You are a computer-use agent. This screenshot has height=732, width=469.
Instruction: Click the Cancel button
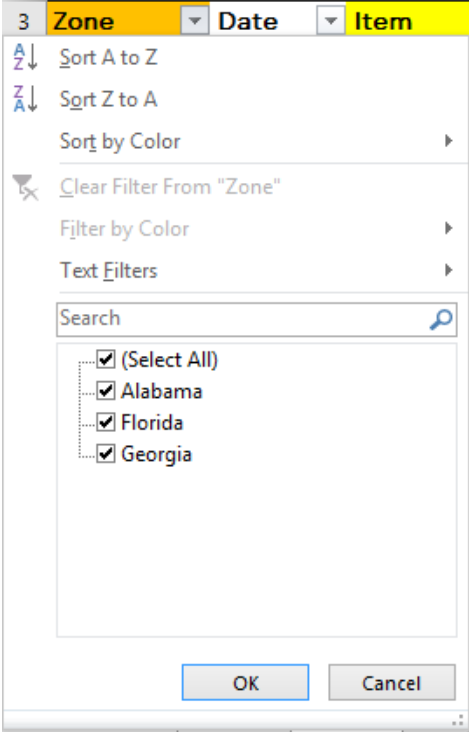click(392, 683)
